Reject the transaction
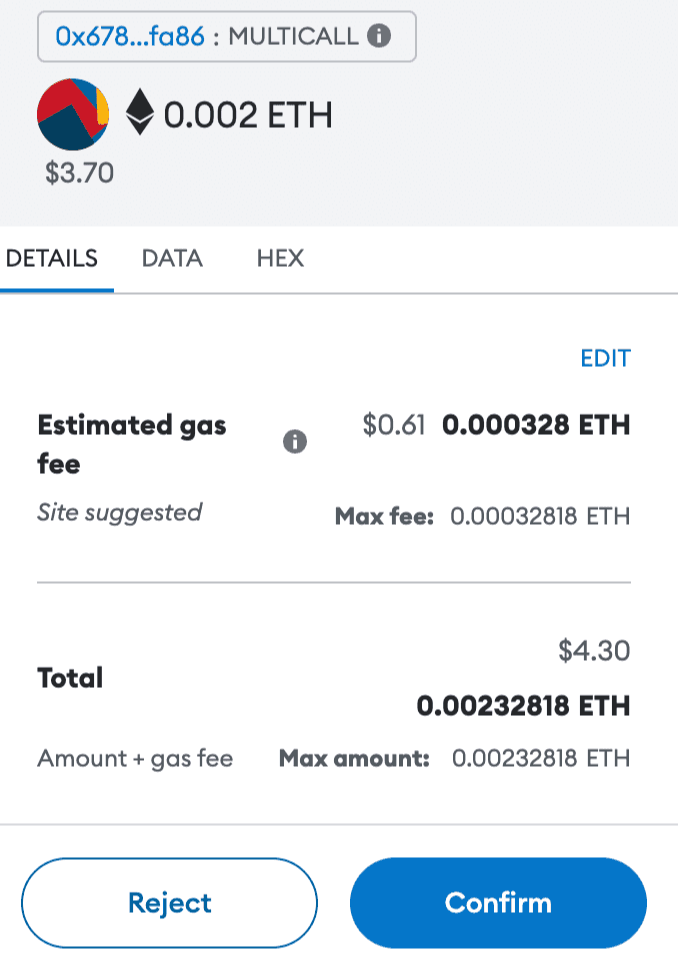This screenshot has height=965, width=678. (x=169, y=903)
